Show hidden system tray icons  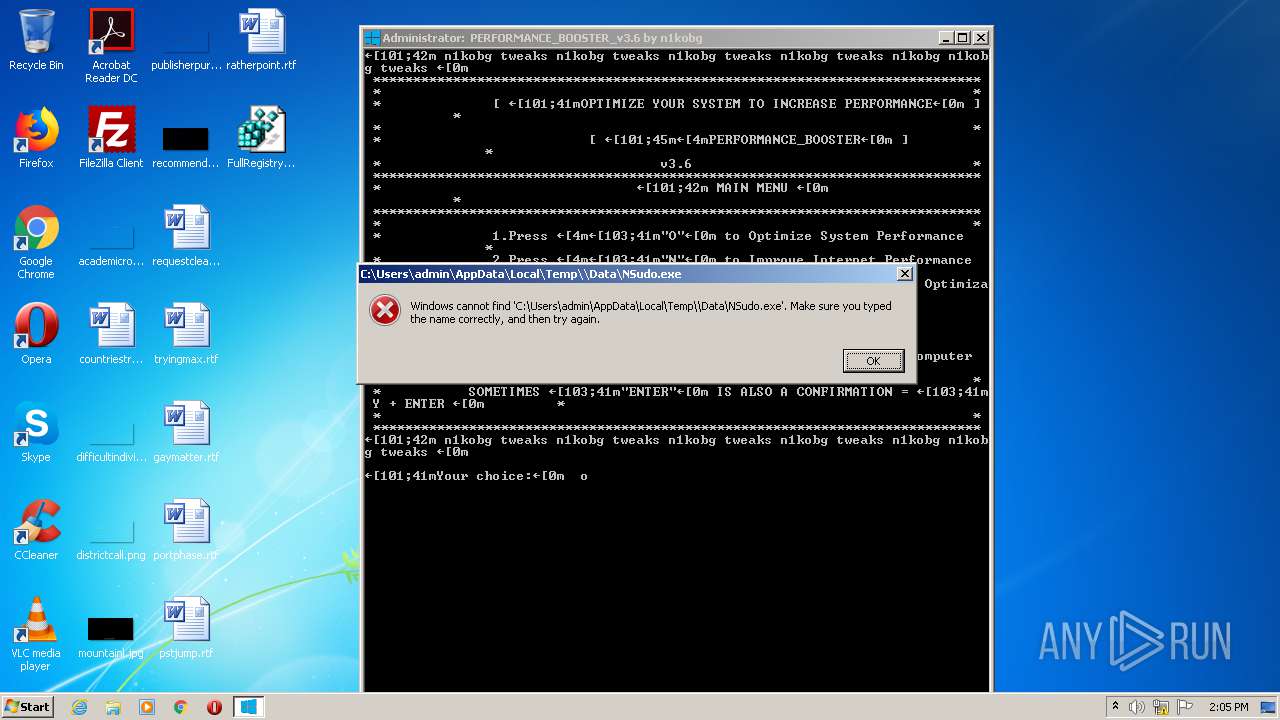[x=1115, y=707]
